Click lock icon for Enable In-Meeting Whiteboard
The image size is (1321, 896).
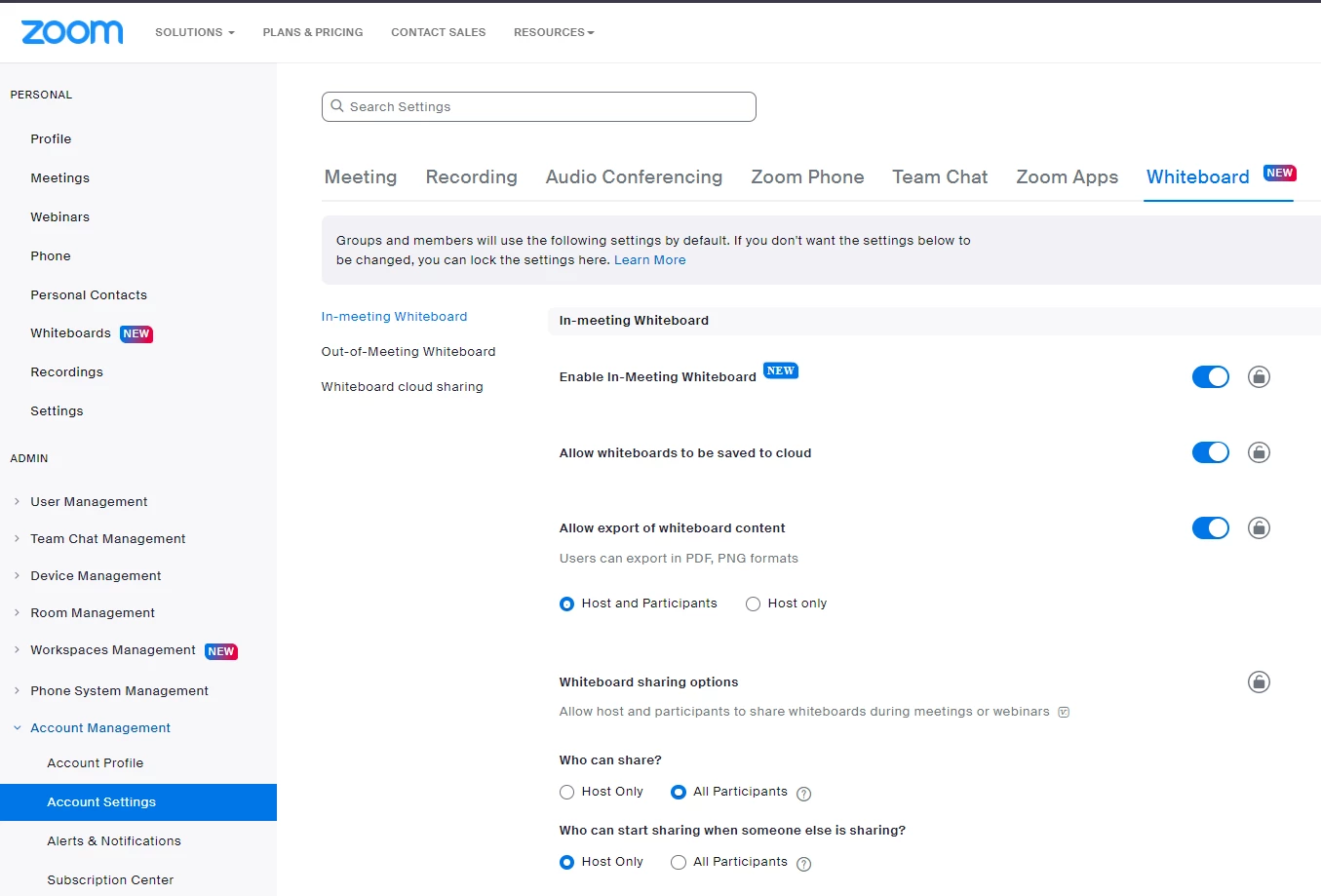pos(1259,377)
